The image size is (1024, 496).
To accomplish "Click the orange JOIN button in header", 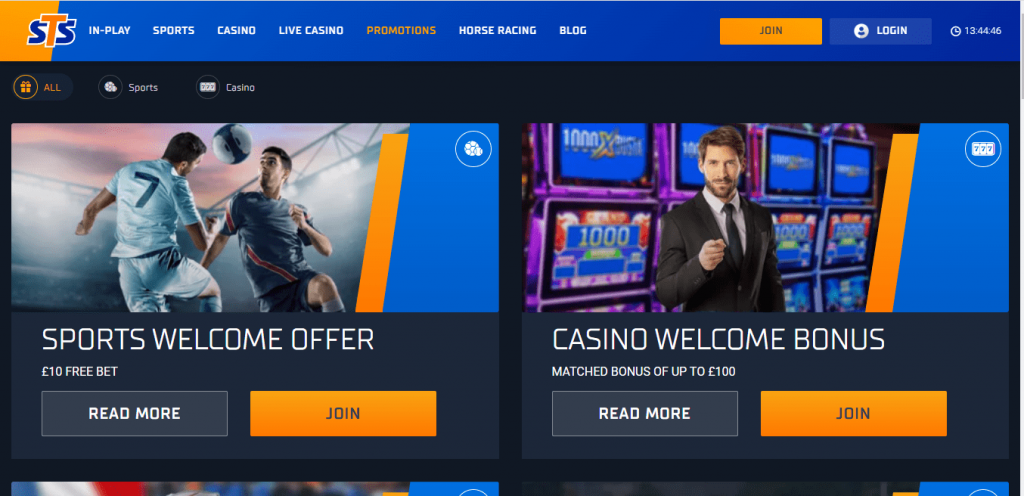I will tap(771, 31).
